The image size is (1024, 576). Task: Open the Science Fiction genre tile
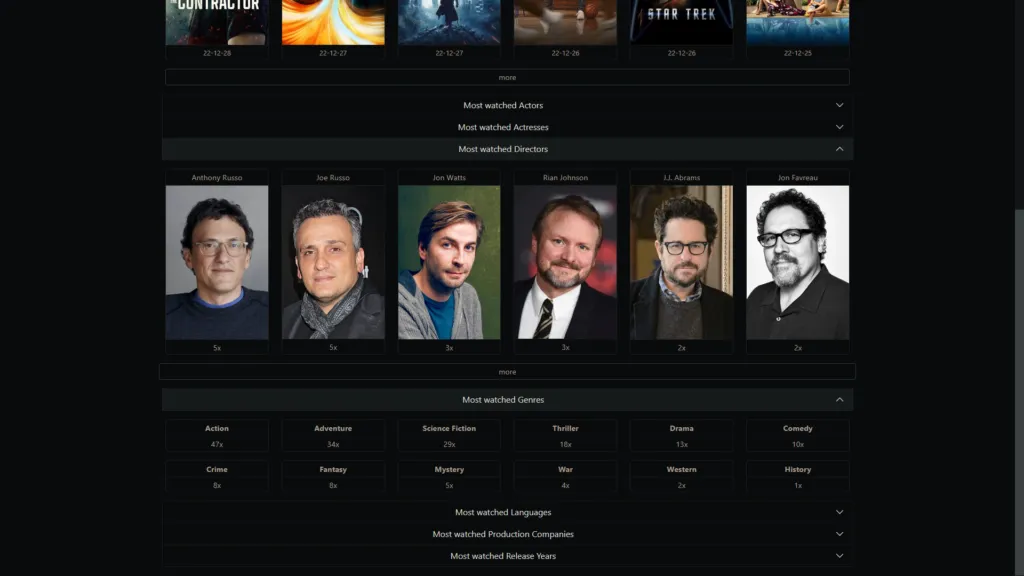[x=449, y=435]
